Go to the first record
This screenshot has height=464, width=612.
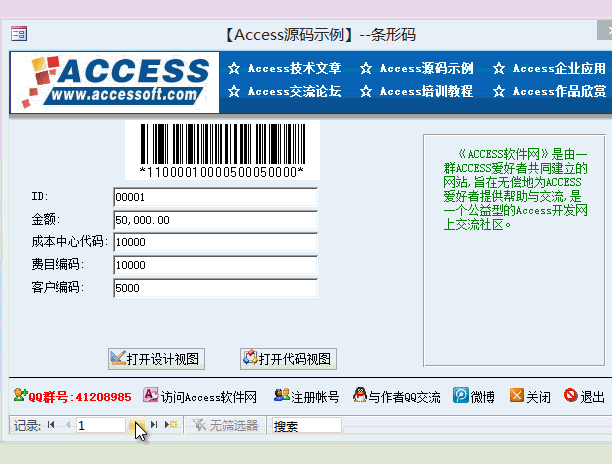pyautogui.click(x=51, y=425)
